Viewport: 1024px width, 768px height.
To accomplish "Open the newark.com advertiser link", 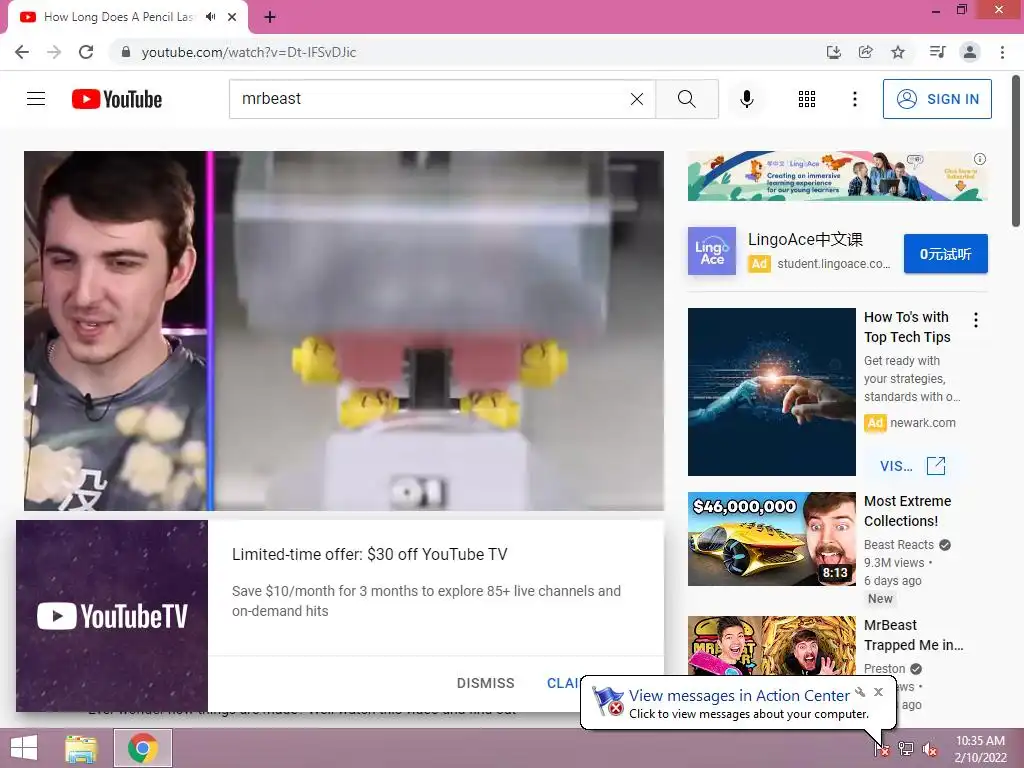I will [923, 423].
